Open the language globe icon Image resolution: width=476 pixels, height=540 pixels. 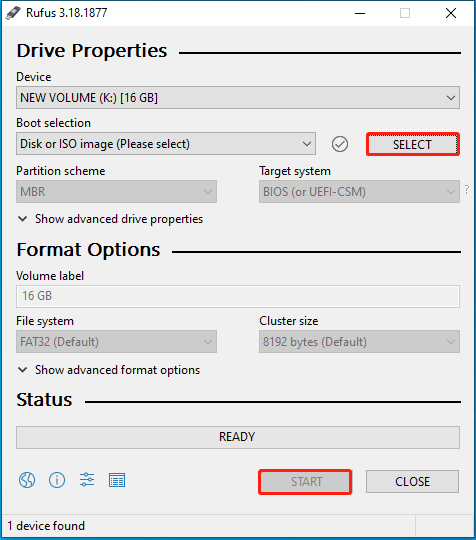pyautogui.click(x=27, y=480)
